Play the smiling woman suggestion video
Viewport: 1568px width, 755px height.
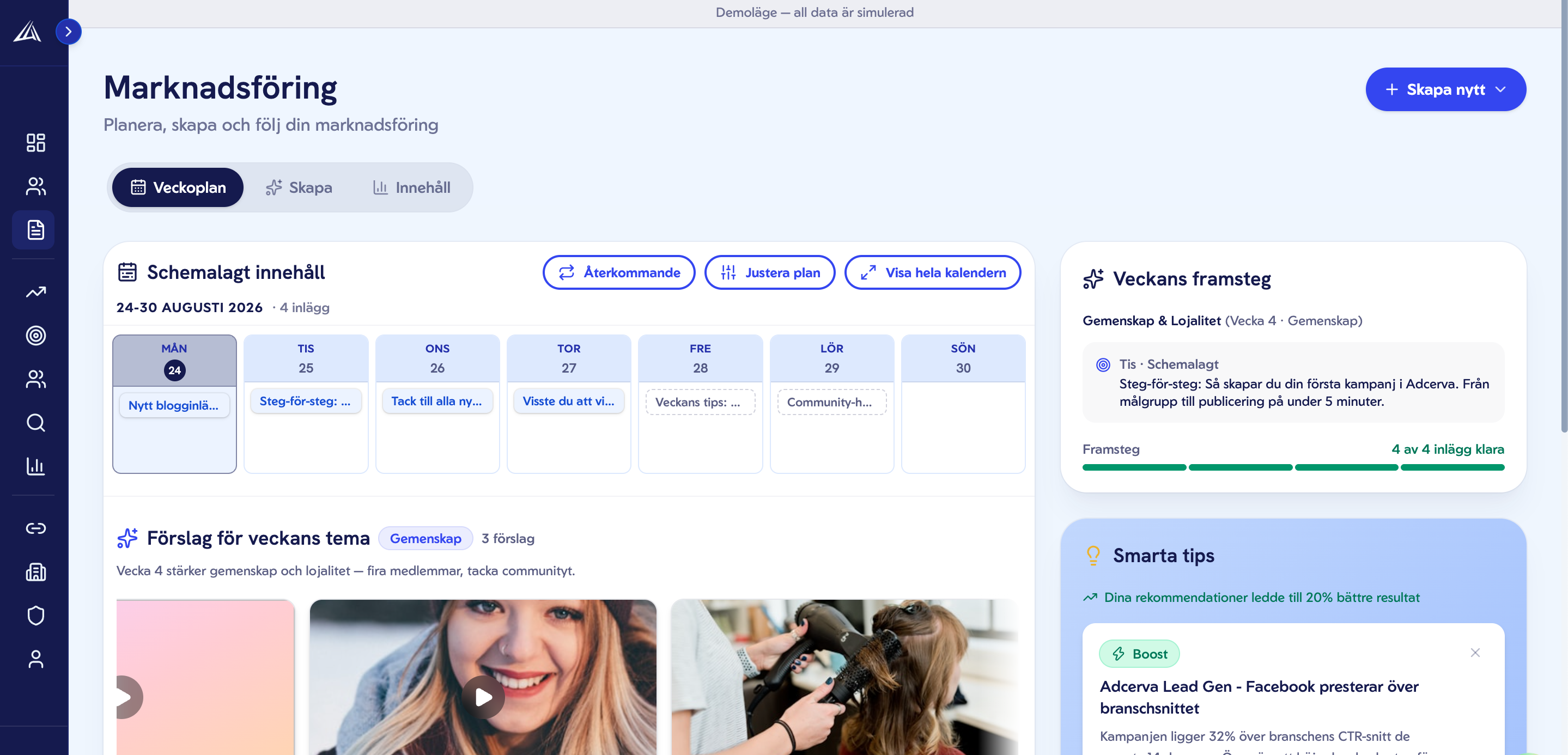(483, 697)
